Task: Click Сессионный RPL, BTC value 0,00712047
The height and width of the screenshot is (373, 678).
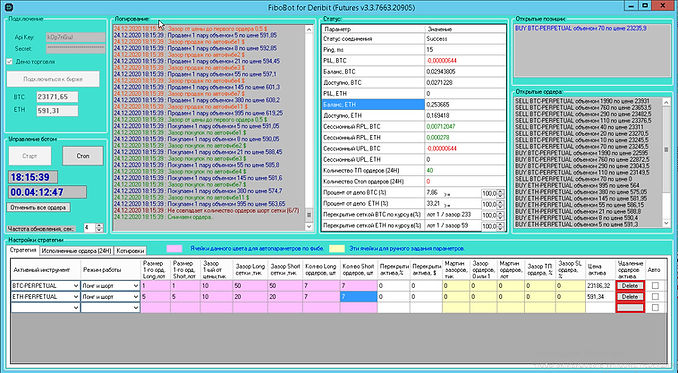Action: pyautogui.click(x=441, y=127)
